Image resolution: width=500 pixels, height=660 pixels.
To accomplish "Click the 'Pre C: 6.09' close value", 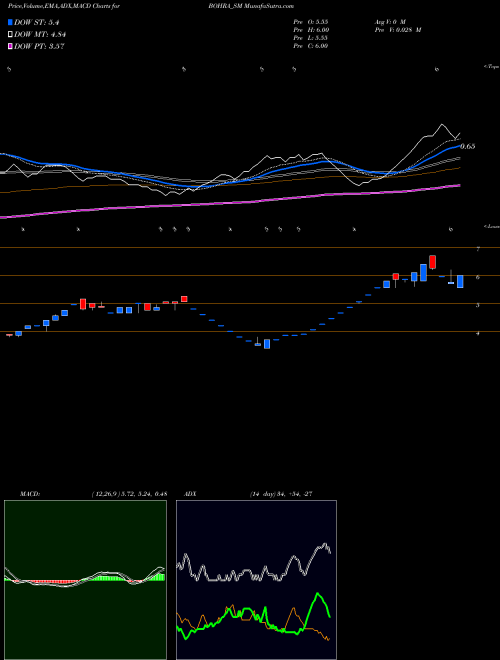I will (x=311, y=46).
